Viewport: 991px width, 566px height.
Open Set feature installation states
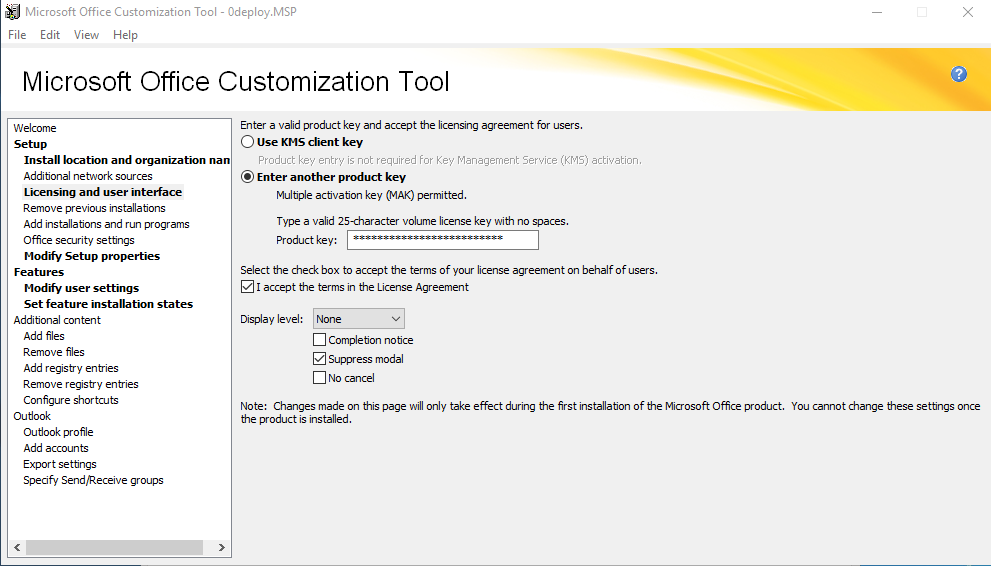pos(108,304)
